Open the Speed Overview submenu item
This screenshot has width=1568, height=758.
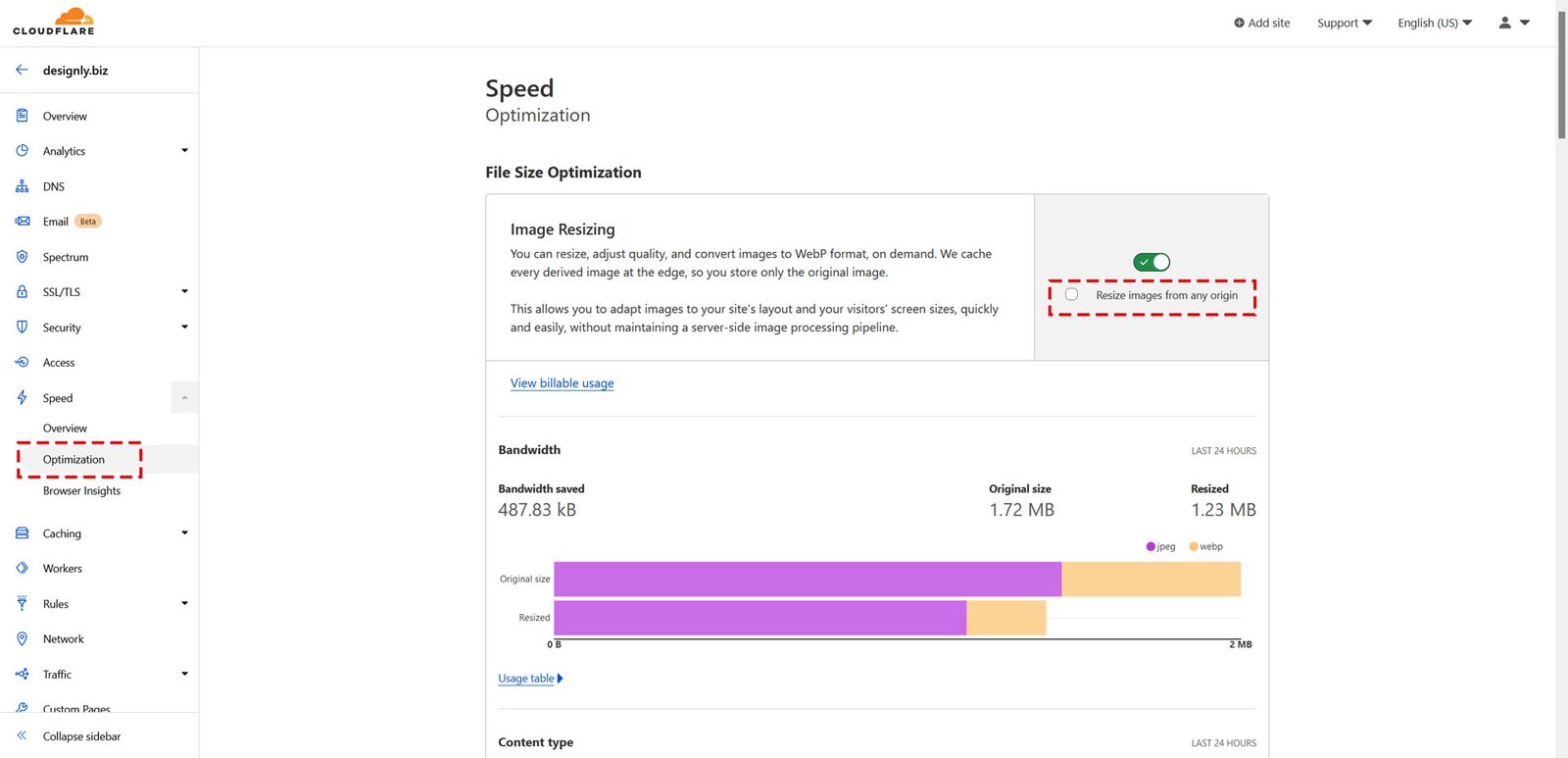(x=65, y=429)
